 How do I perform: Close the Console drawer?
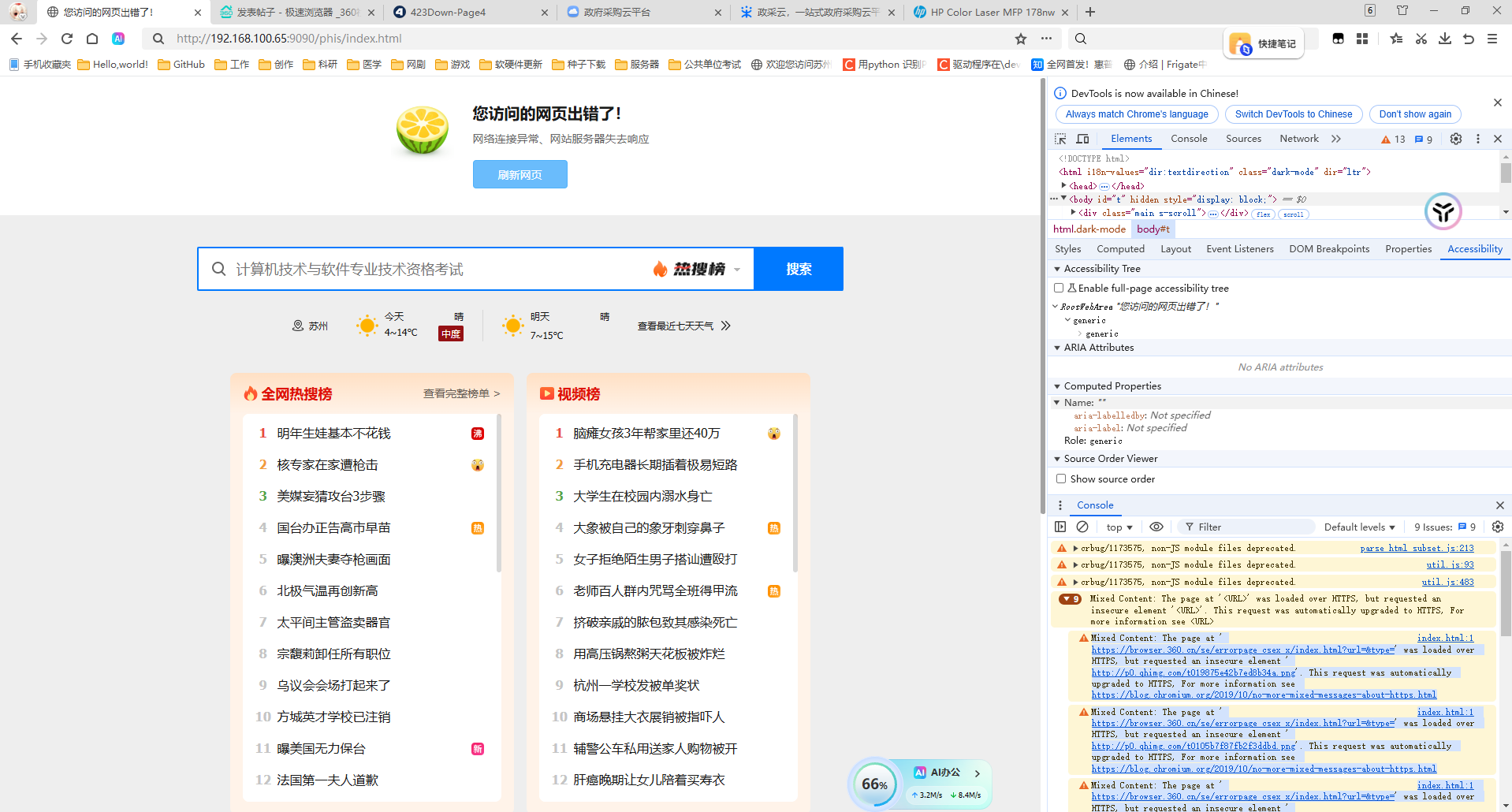coord(1500,505)
